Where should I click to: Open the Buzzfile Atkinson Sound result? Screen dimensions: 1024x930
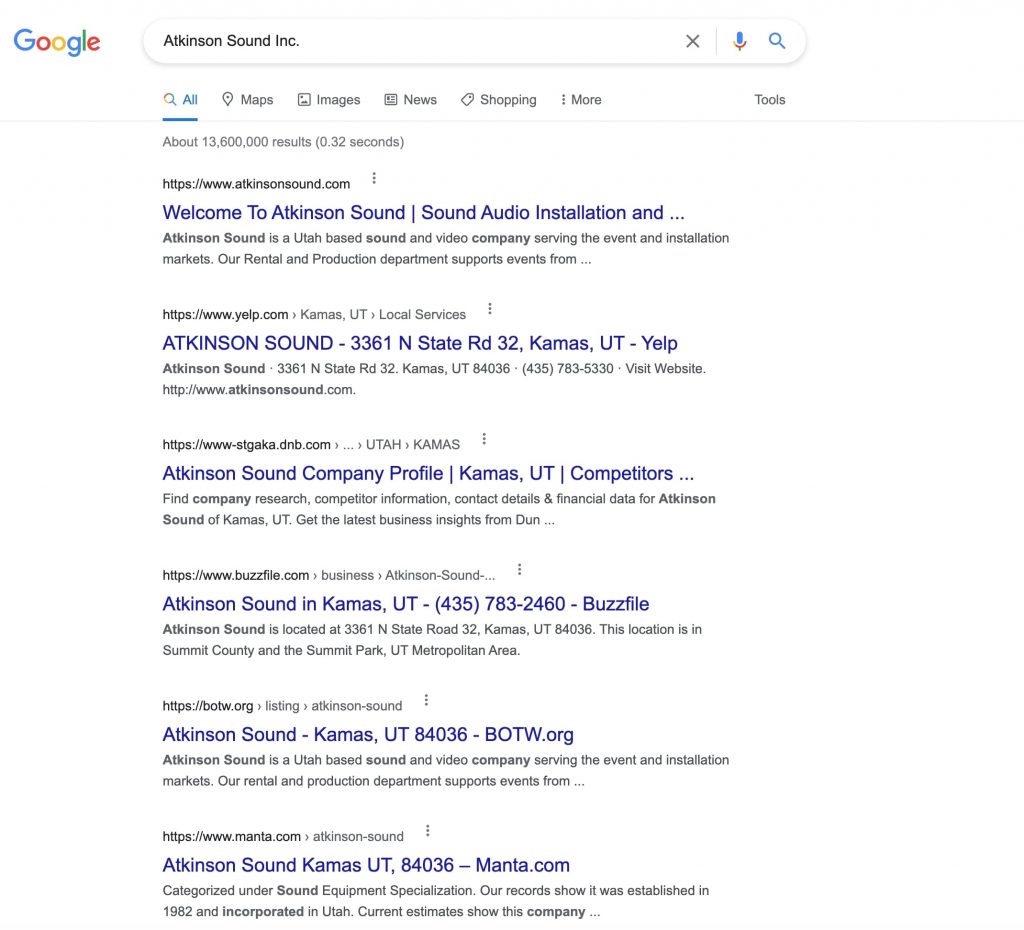(406, 604)
